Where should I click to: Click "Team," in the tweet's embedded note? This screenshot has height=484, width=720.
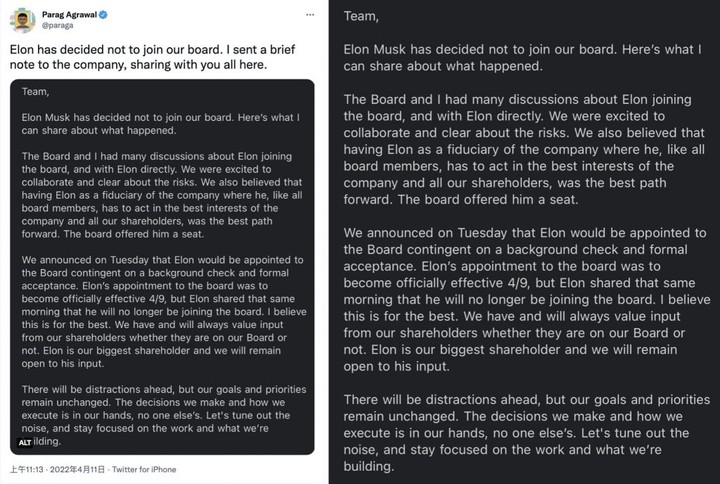coord(33,91)
